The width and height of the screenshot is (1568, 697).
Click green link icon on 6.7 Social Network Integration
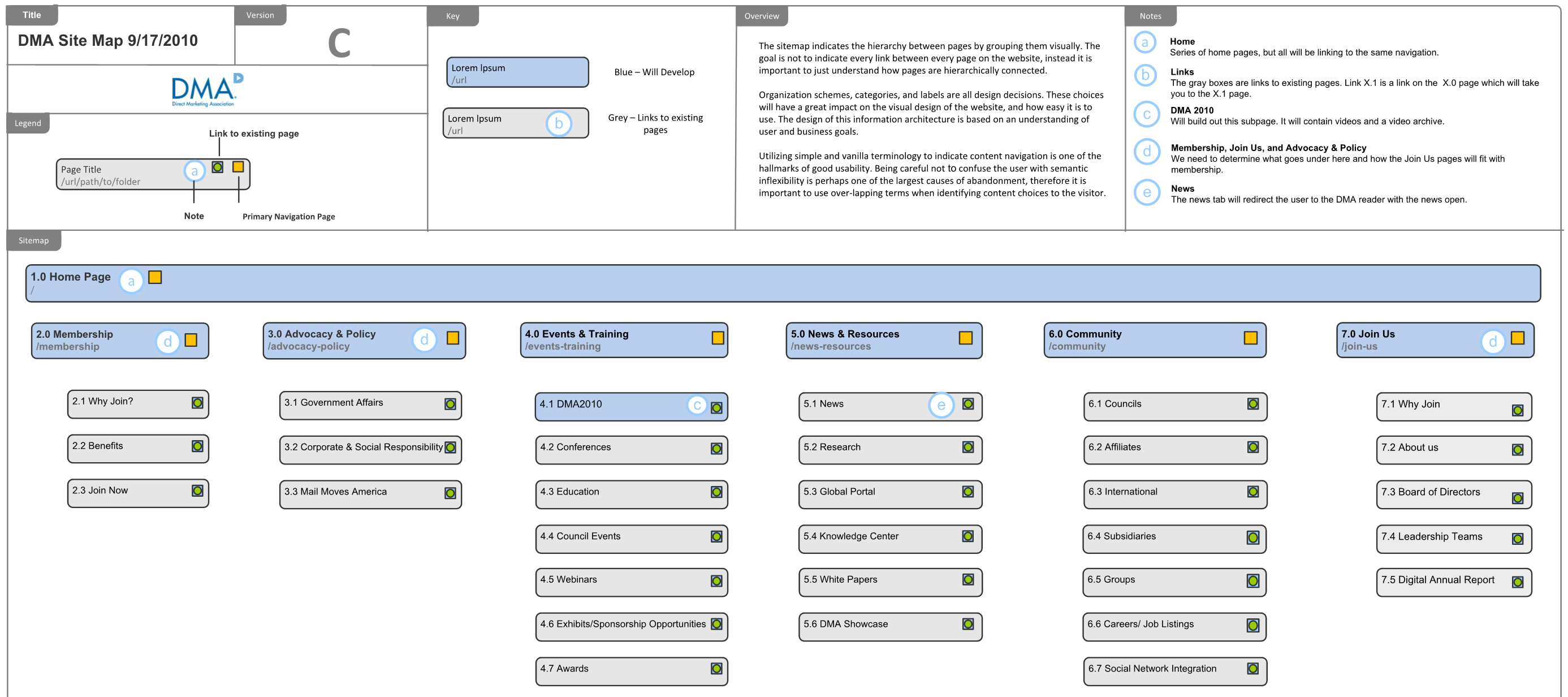(x=1252, y=669)
